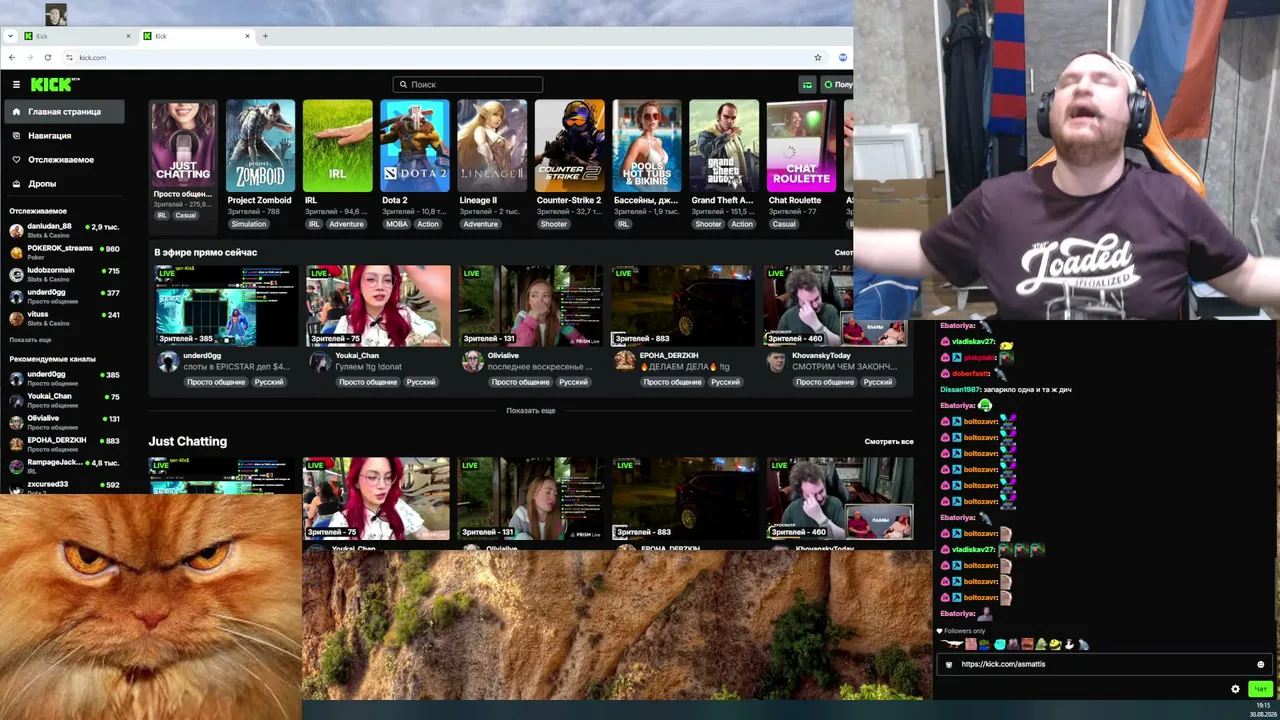Bookmark this page with the star icon
The width and height of the screenshot is (1280, 720).
(817, 57)
